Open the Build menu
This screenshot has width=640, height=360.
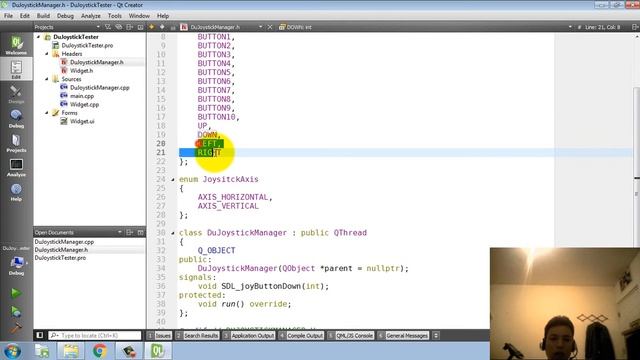point(43,16)
